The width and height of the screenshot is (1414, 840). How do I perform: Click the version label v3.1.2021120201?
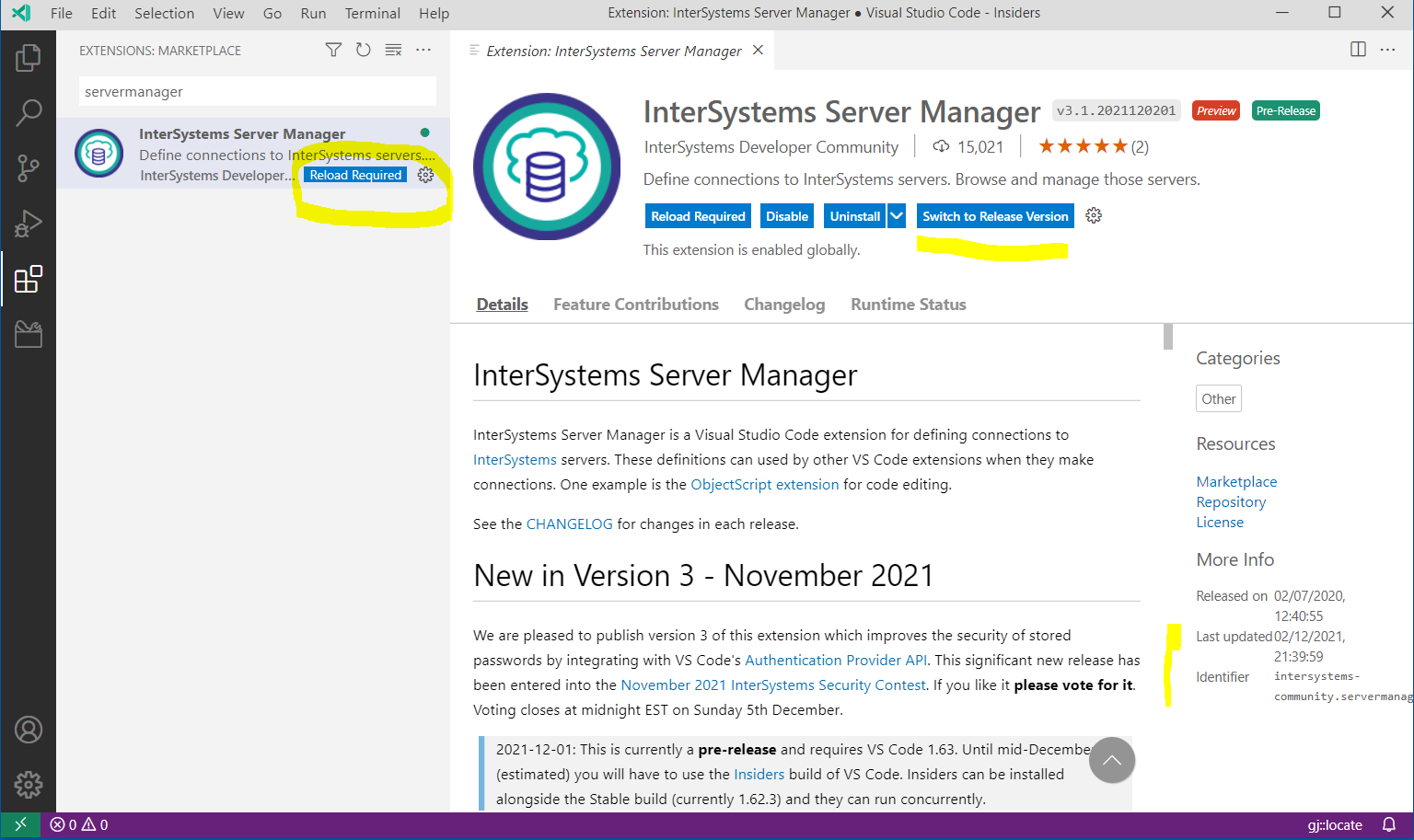pos(1116,110)
